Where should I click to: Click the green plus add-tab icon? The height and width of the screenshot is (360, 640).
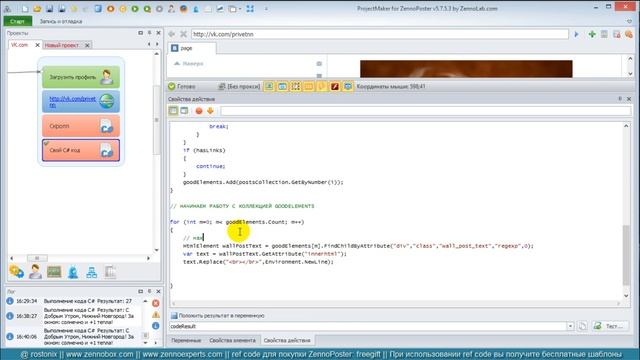coord(592,34)
